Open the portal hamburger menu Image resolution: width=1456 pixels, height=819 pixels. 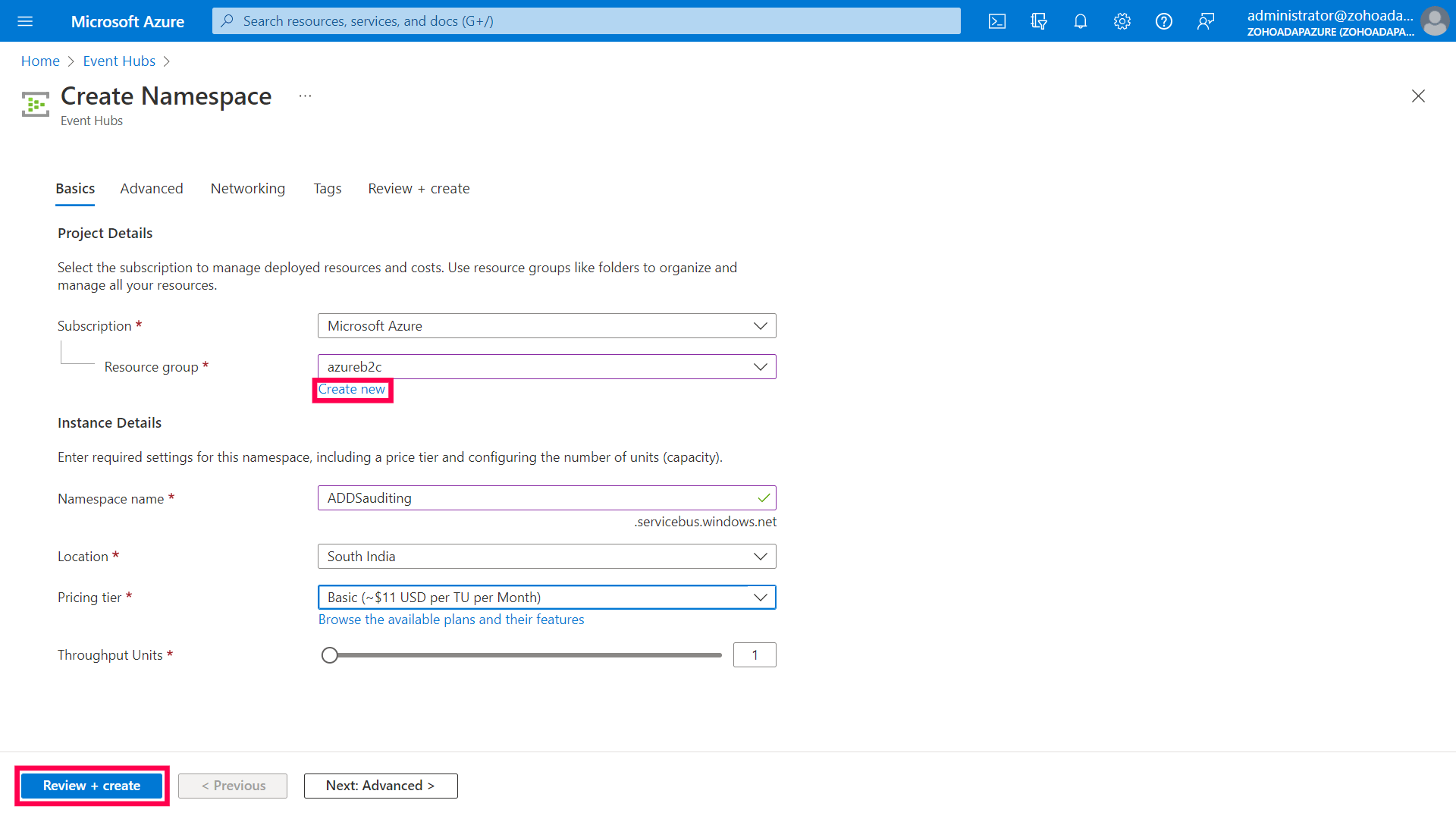[25, 21]
